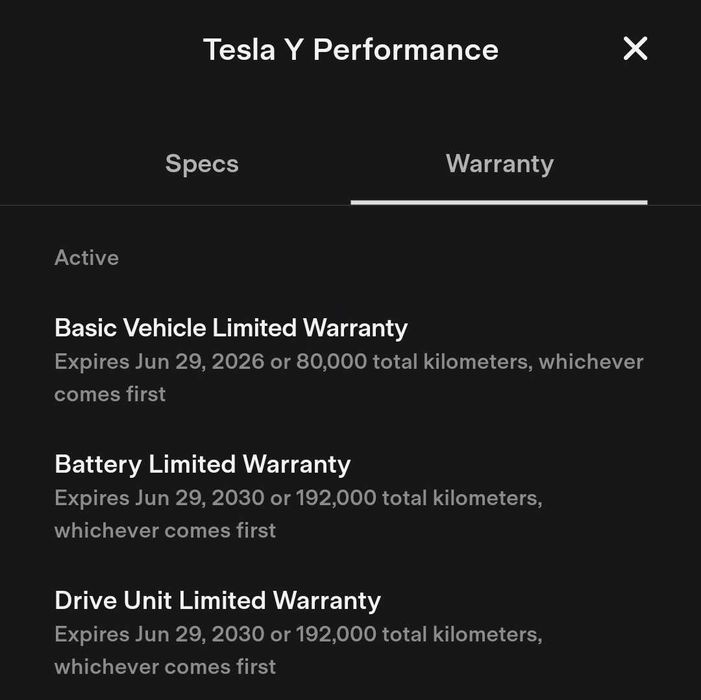701x700 pixels.
Task: Open Battery Limited Warranty entry
Action: click(202, 464)
